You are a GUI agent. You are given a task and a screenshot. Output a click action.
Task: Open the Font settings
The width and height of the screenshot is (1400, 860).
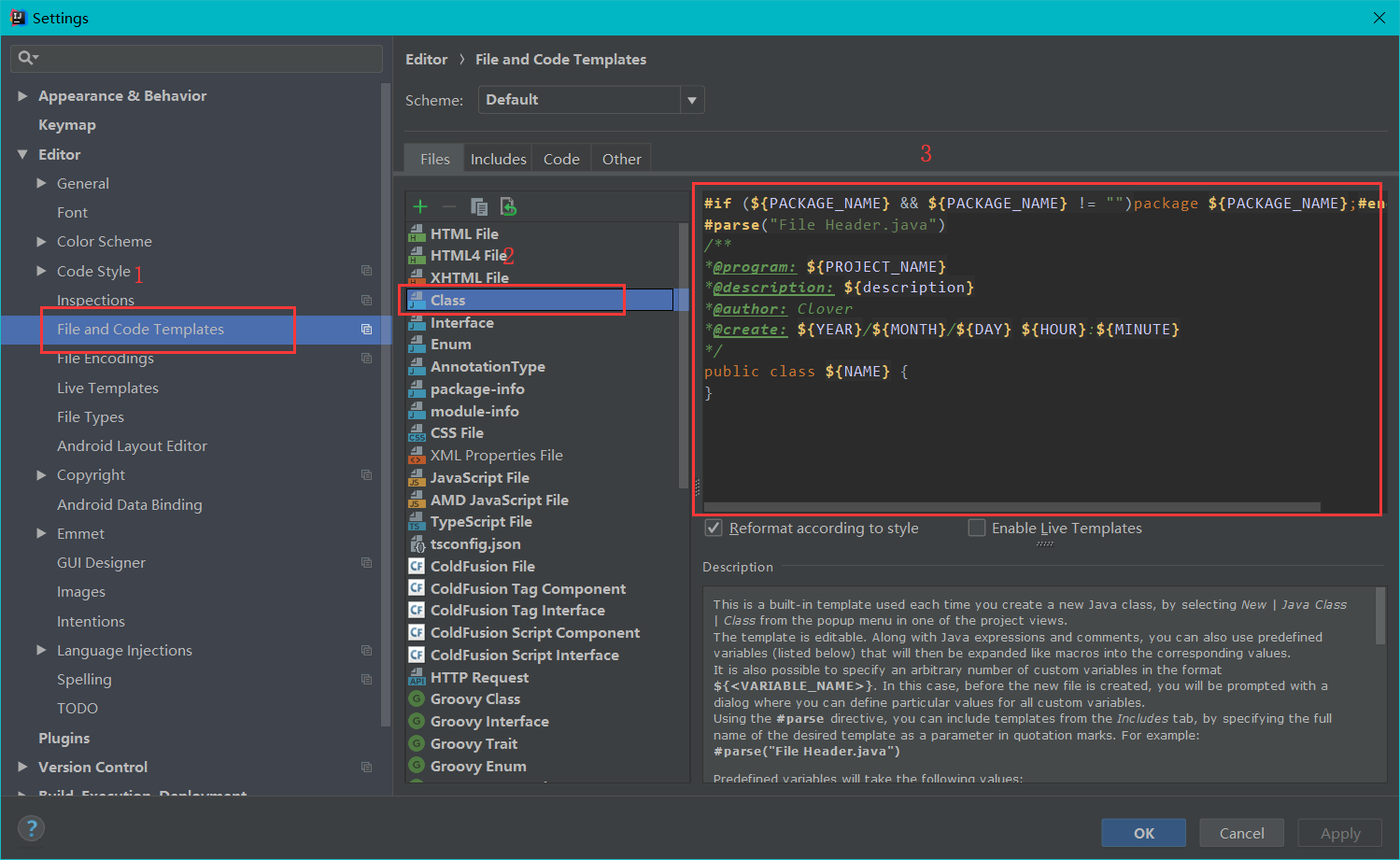pos(72,212)
